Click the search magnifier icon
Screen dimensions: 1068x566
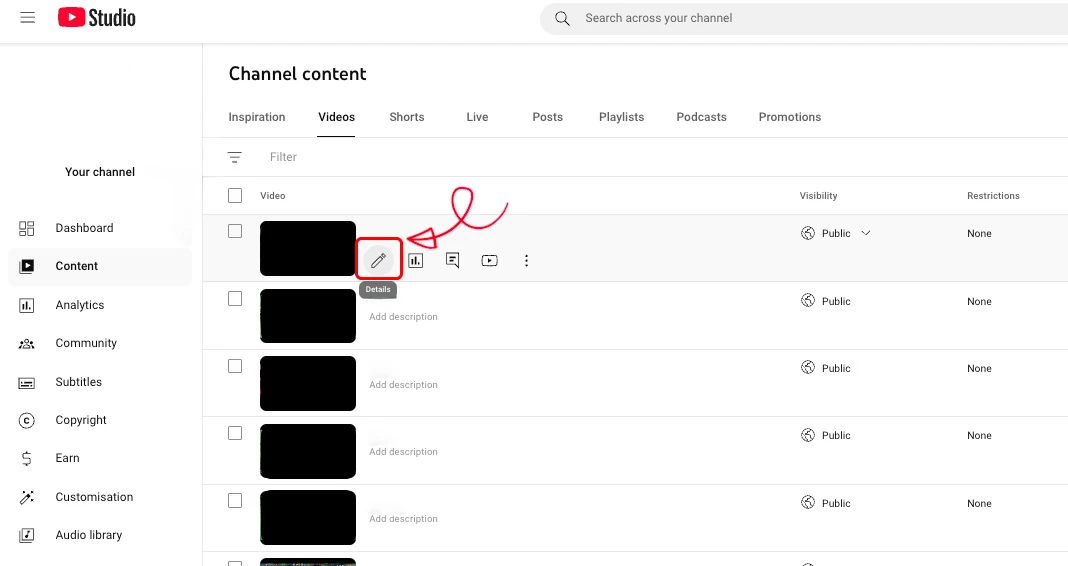[x=562, y=18]
